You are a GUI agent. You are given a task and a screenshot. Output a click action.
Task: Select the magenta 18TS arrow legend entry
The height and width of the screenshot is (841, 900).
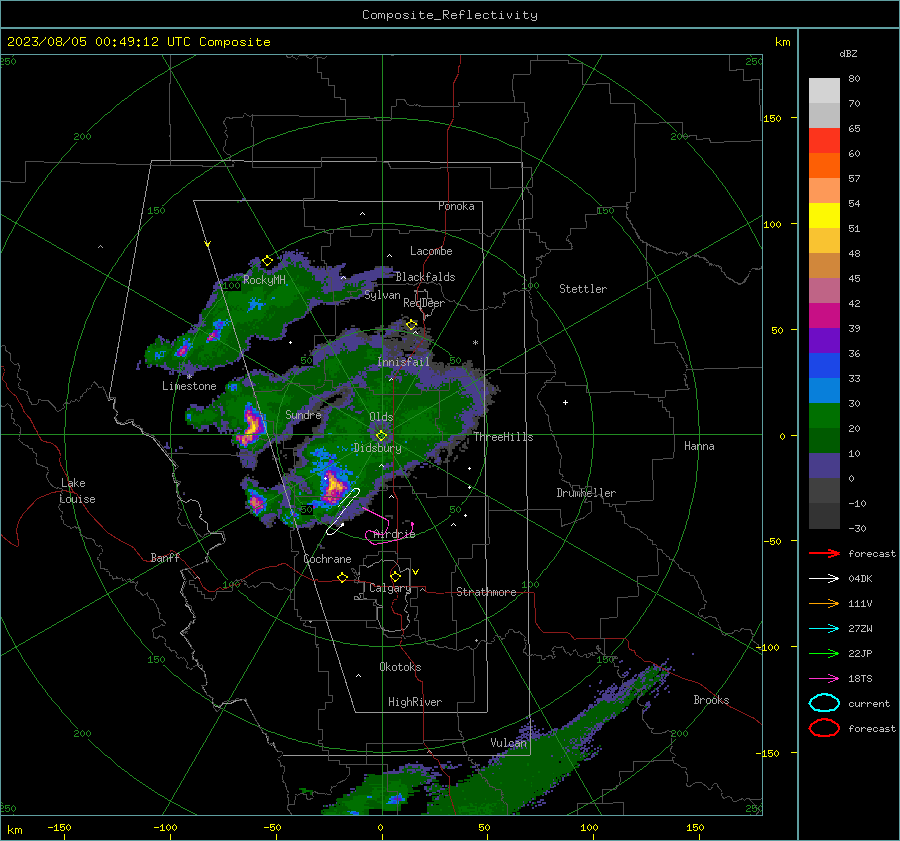[824, 679]
